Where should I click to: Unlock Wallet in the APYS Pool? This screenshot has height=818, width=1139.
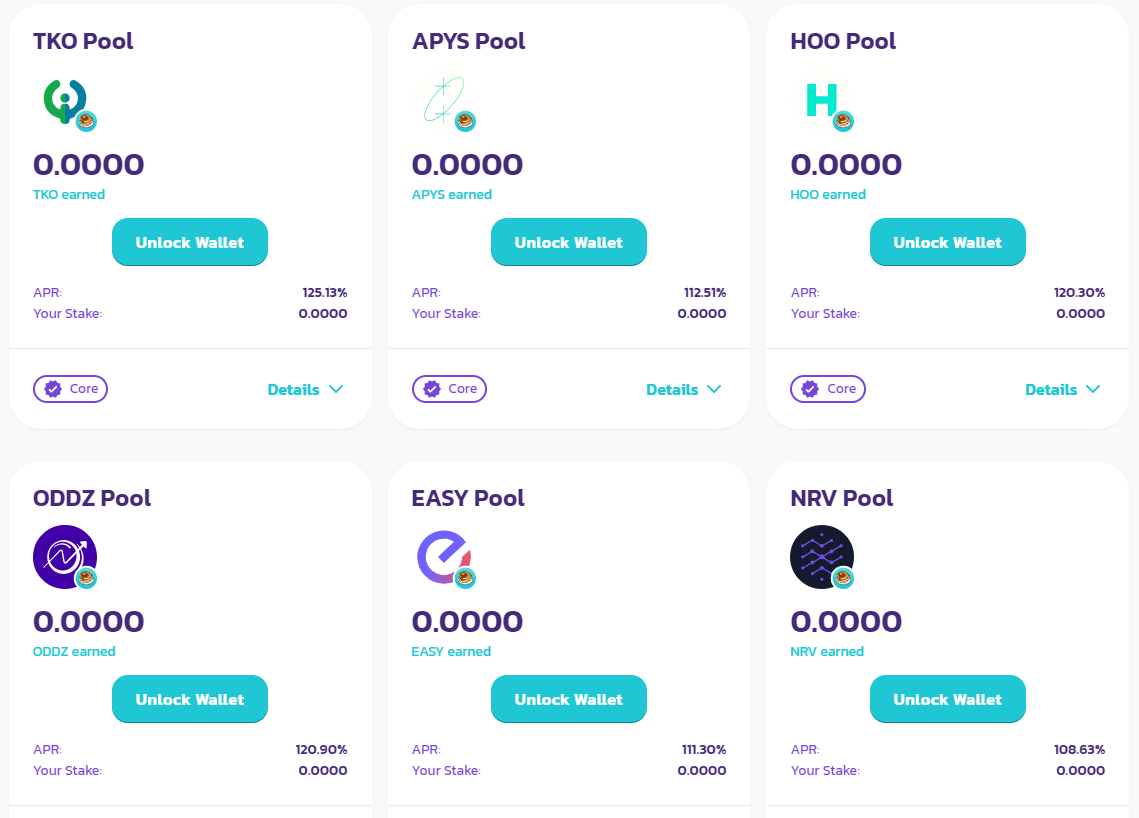(569, 242)
